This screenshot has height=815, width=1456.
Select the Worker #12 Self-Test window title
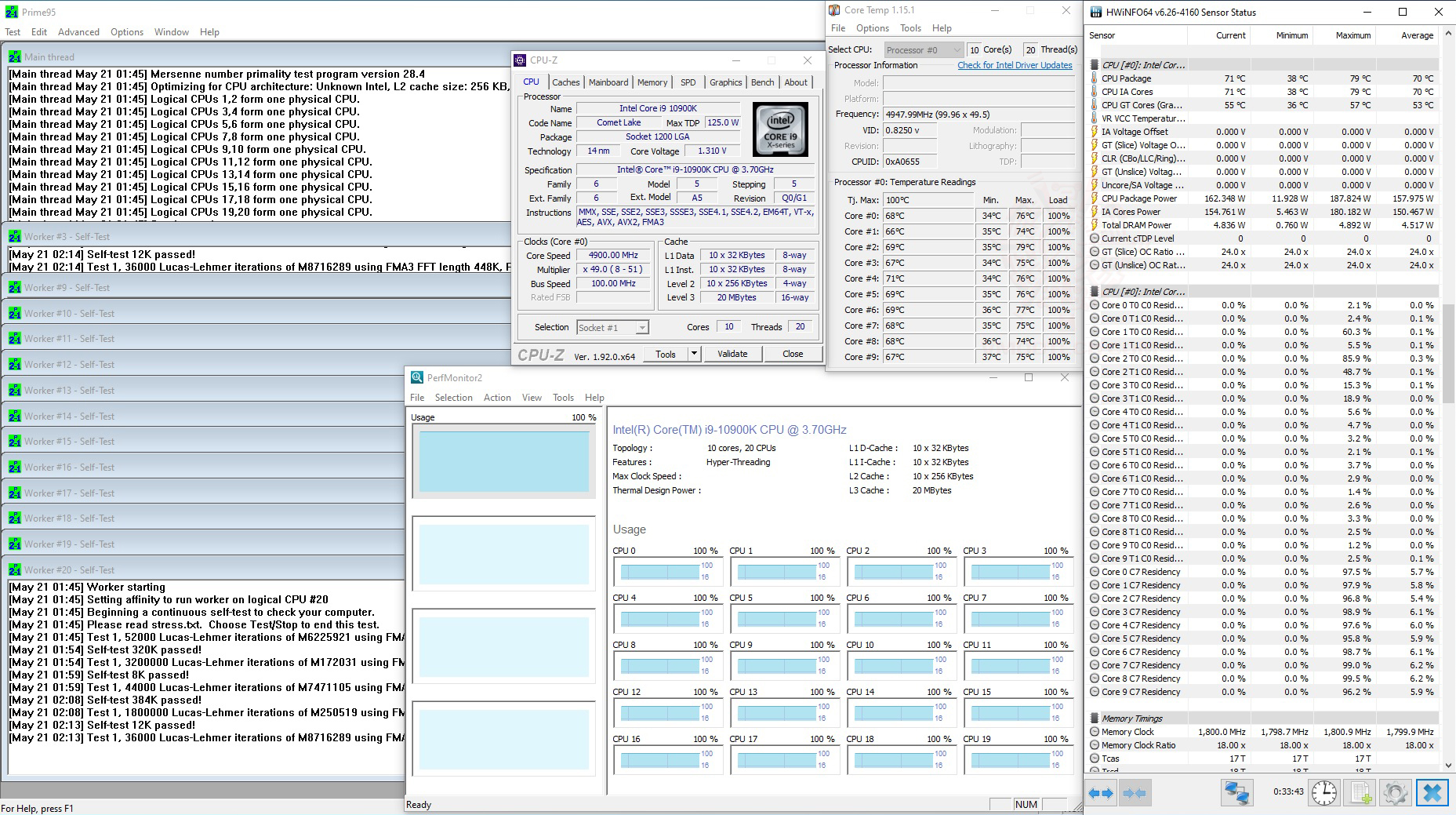point(69,365)
